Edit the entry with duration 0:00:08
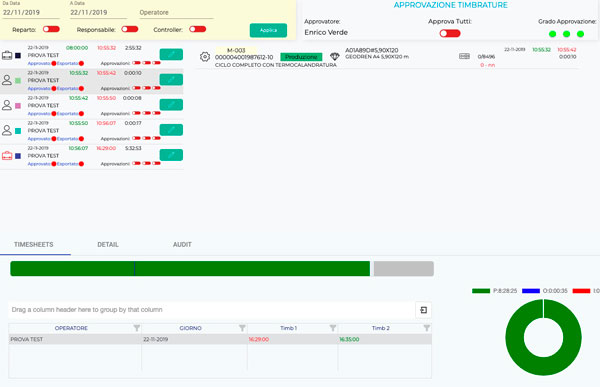 171,105
